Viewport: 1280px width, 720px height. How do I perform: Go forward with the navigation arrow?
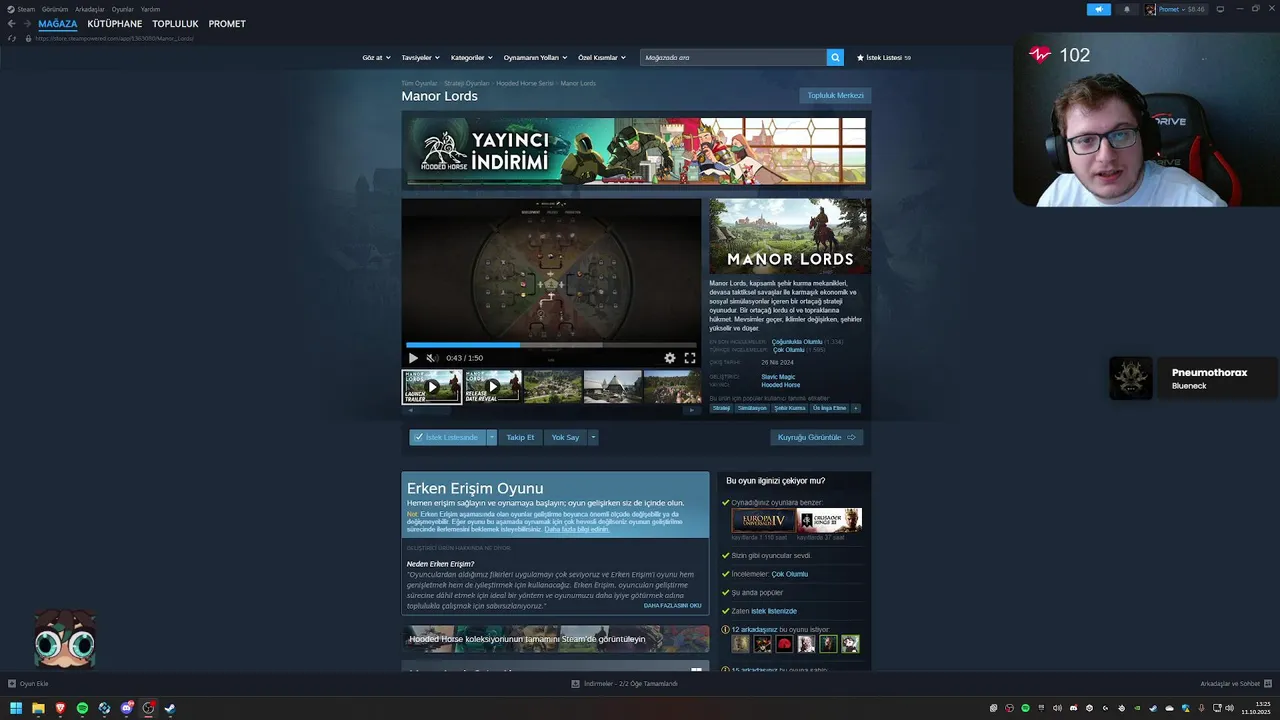(26, 24)
